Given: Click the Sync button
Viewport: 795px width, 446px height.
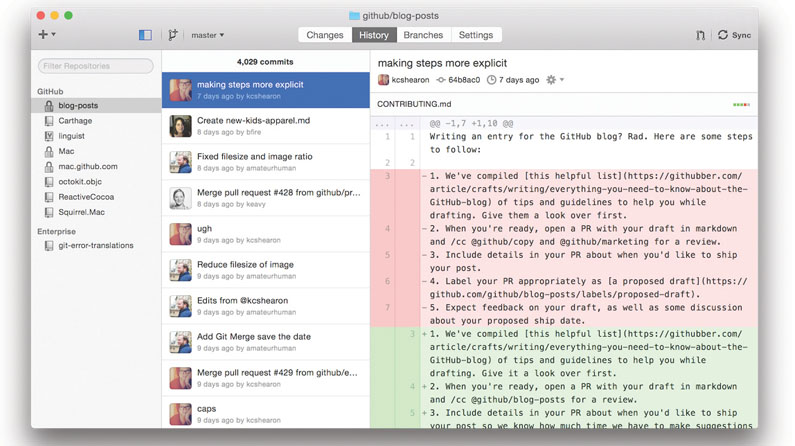Looking at the screenshot, I should pos(734,35).
